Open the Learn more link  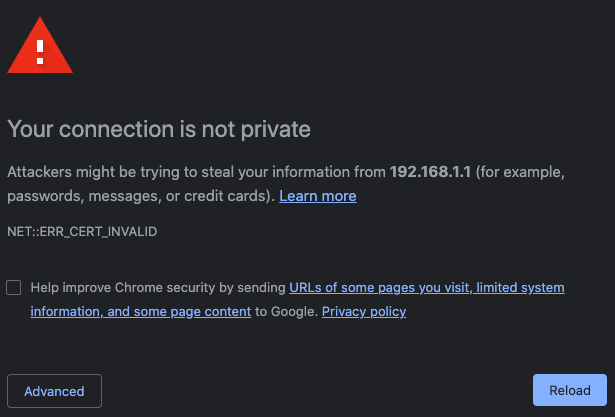(318, 196)
